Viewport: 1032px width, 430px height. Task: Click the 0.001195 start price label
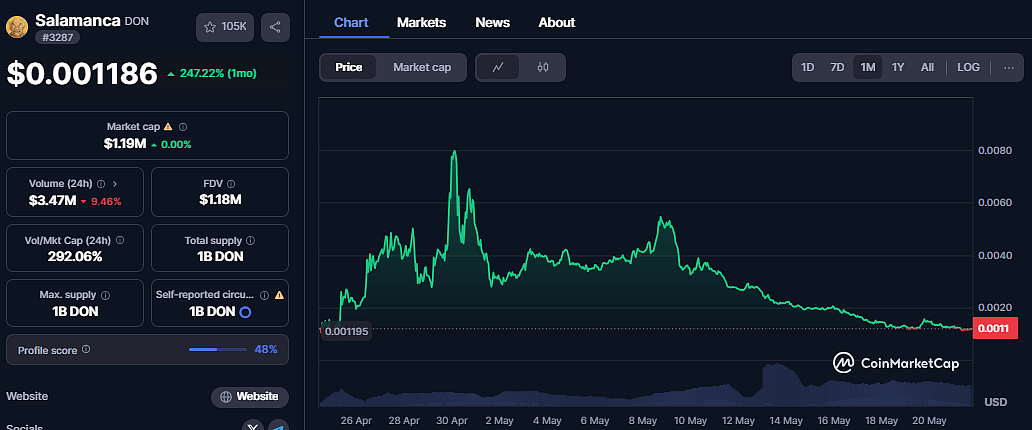click(x=346, y=332)
